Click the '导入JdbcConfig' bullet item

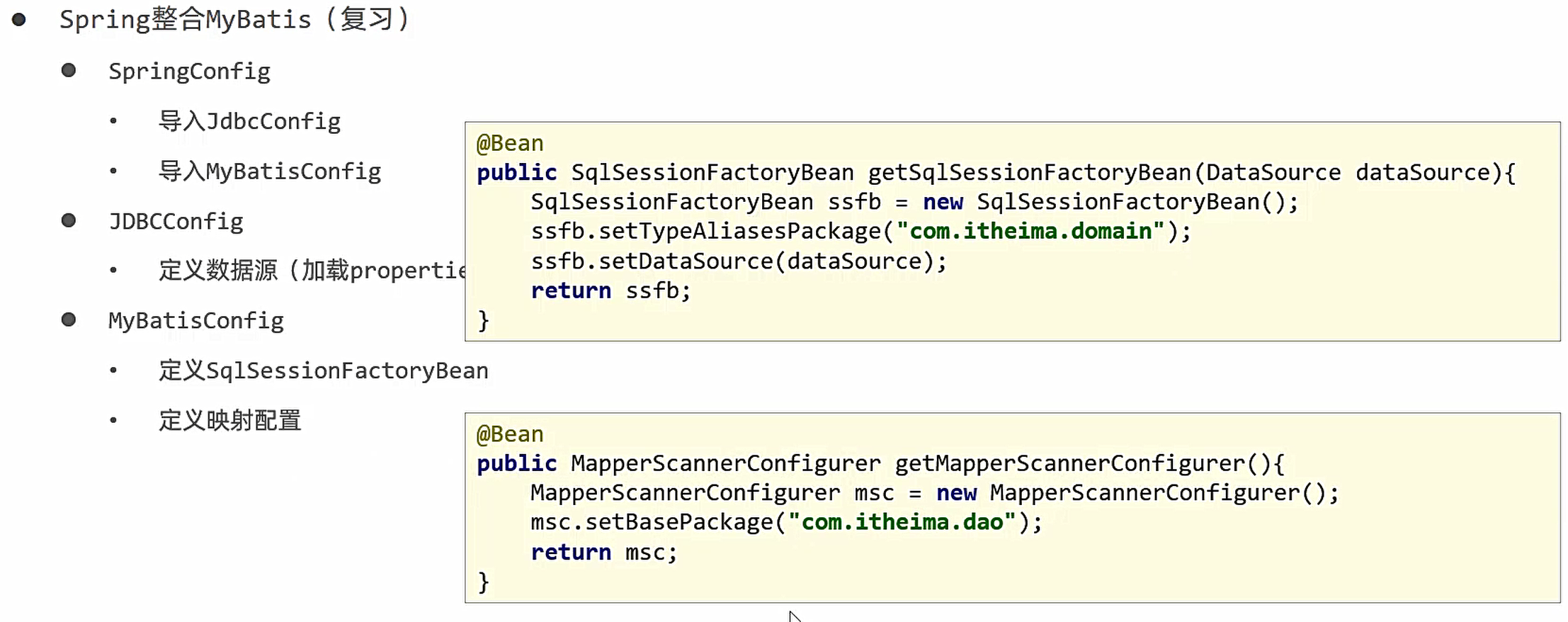tap(249, 121)
